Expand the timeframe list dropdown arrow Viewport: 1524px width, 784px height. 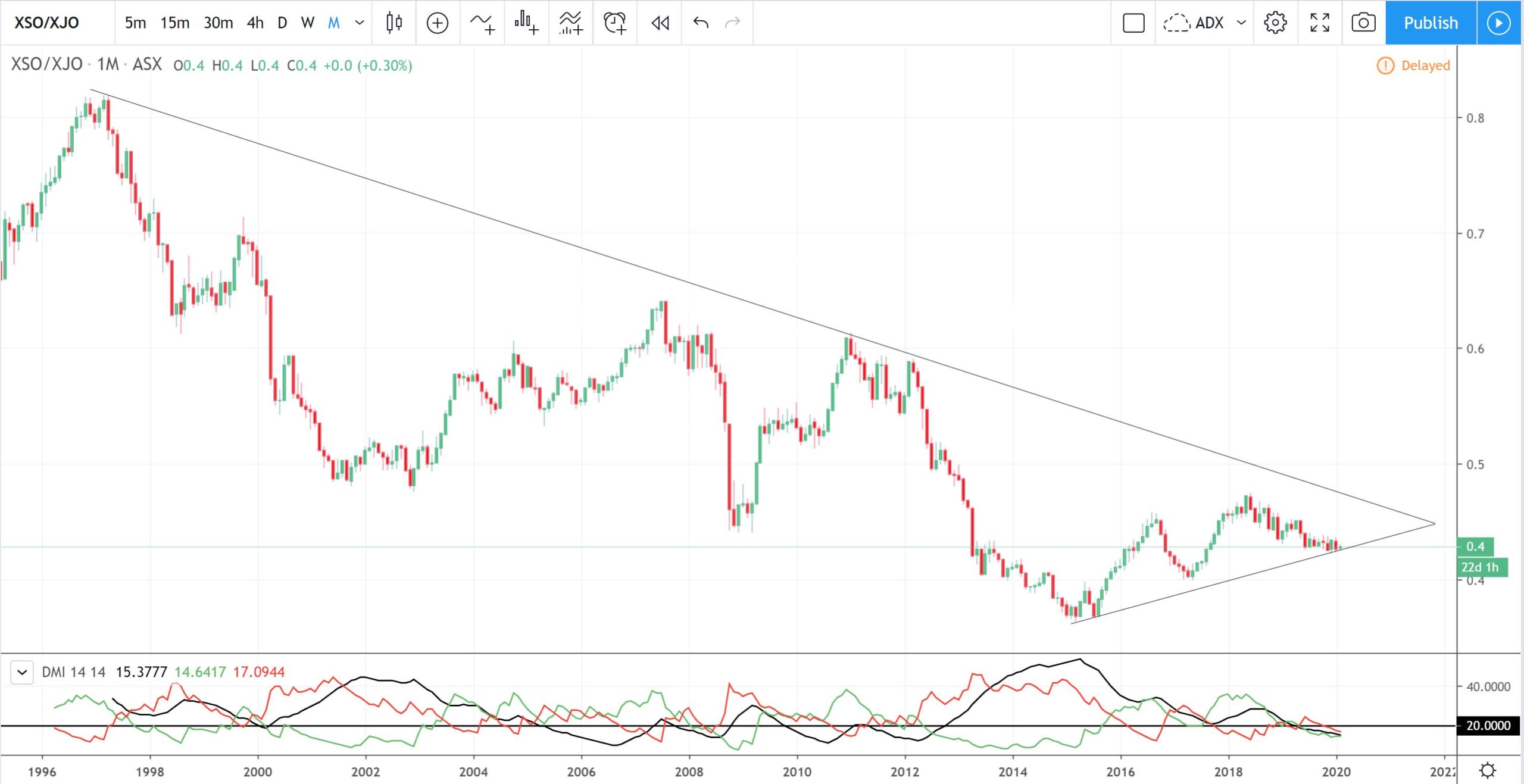pos(359,23)
